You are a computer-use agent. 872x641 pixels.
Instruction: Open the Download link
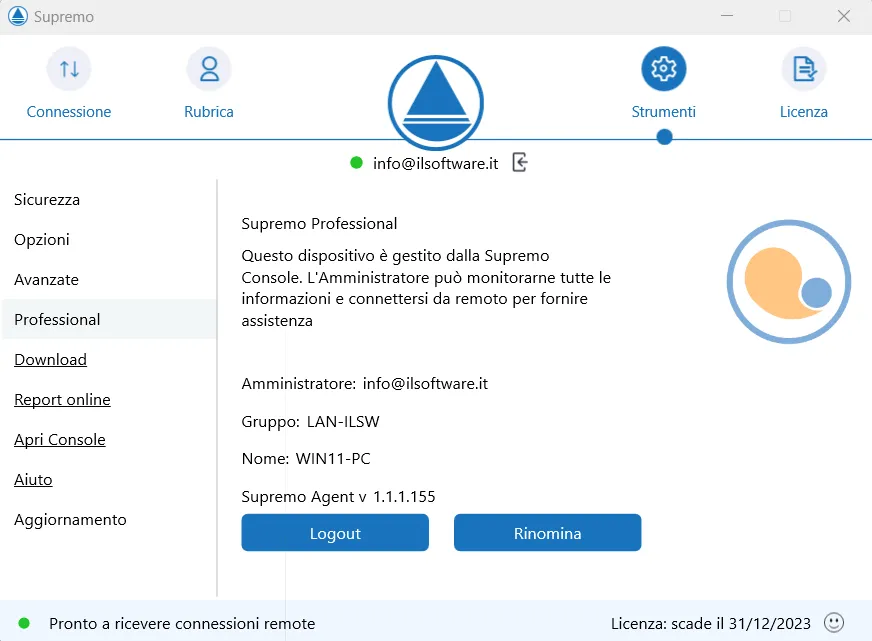pyautogui.click(x=50, y=359)
